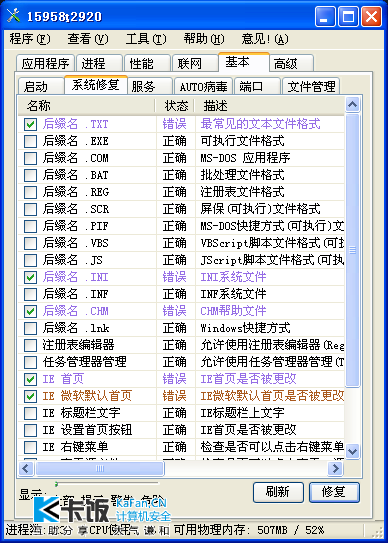Sort by the 描述 column header
Viewport: 388px width, 543px height.
(270, 106)
